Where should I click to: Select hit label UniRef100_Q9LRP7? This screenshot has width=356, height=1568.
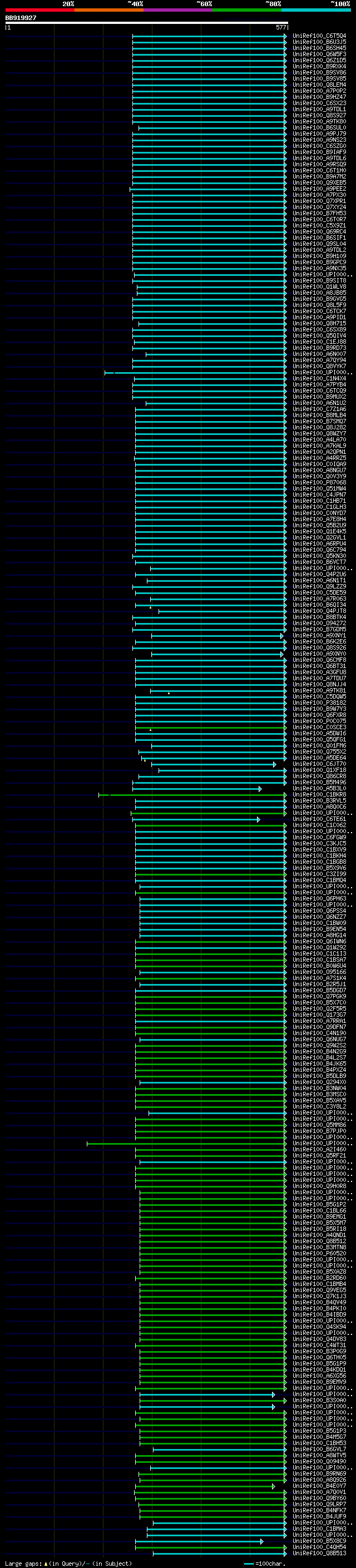(x=319, y=1504)
